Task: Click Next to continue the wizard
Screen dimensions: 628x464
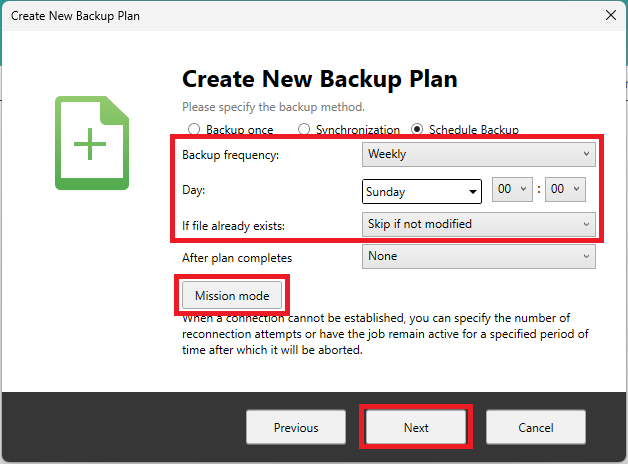Action: tap(416, 427)
